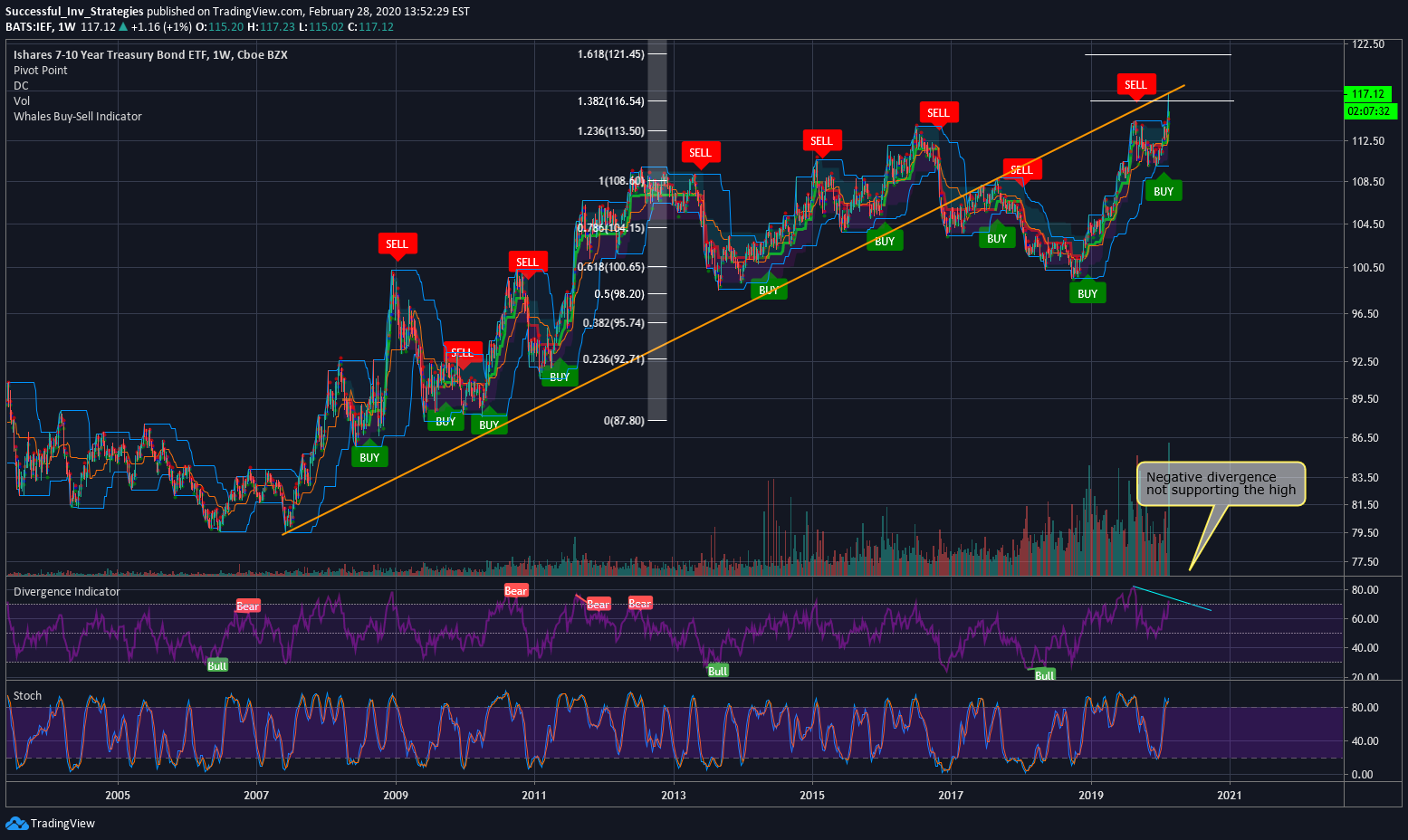This screenshot has height=840, width=1408.
Task: Select the DC indicator label
Action: [21, 86]
